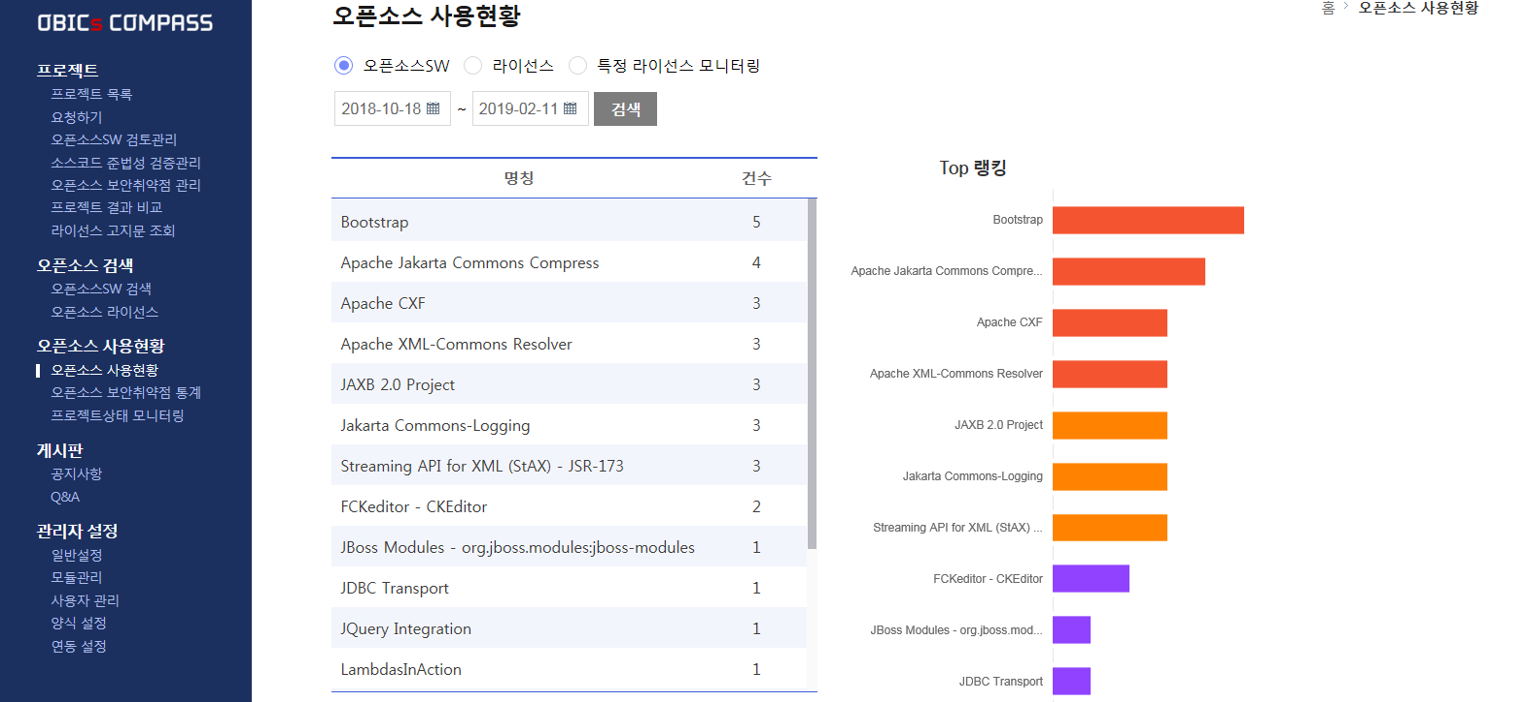Select the 라이선스 radio button
The height and width of the screenshot is (702, 1528).
[473, 66]
